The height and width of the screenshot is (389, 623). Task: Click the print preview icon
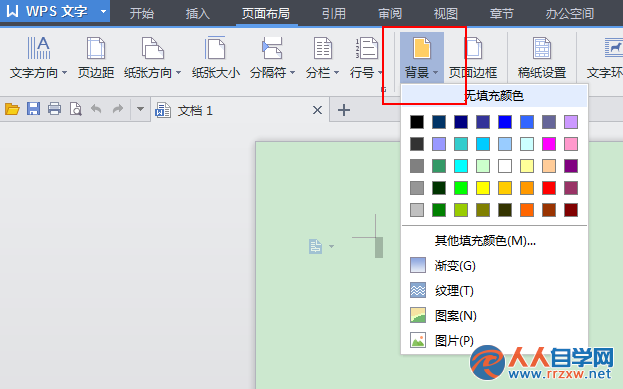[x=75, y=108]
